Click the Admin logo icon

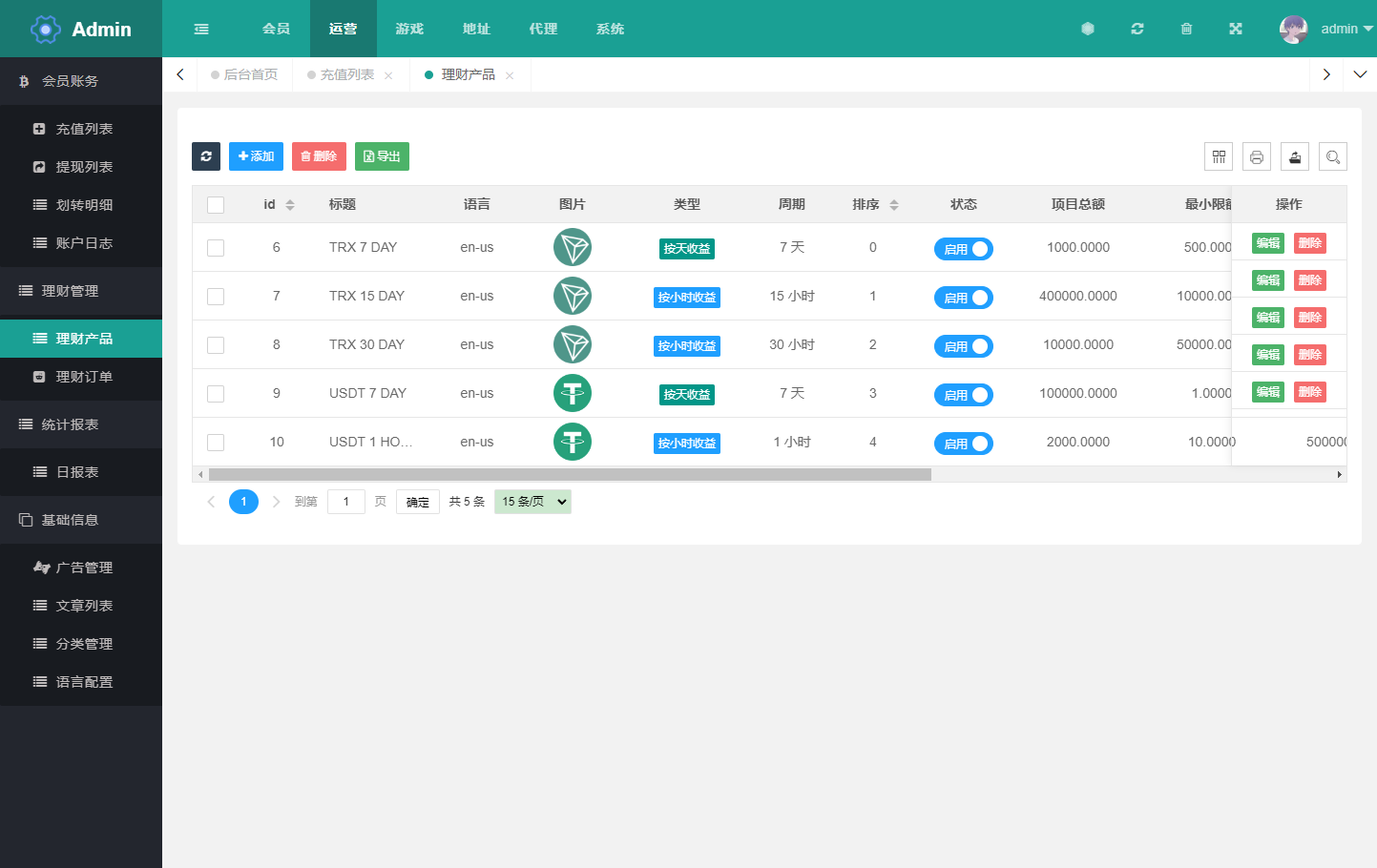tap(46, 30)
